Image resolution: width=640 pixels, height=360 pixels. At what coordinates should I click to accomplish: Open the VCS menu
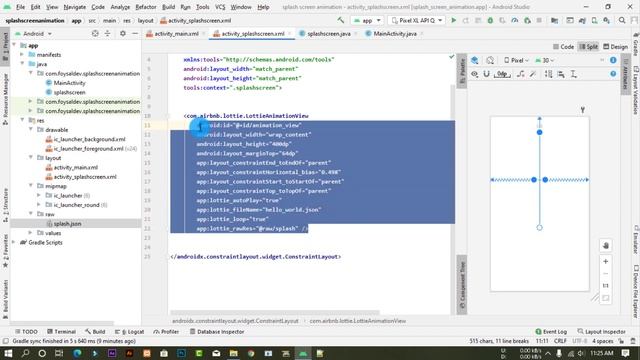220,7
